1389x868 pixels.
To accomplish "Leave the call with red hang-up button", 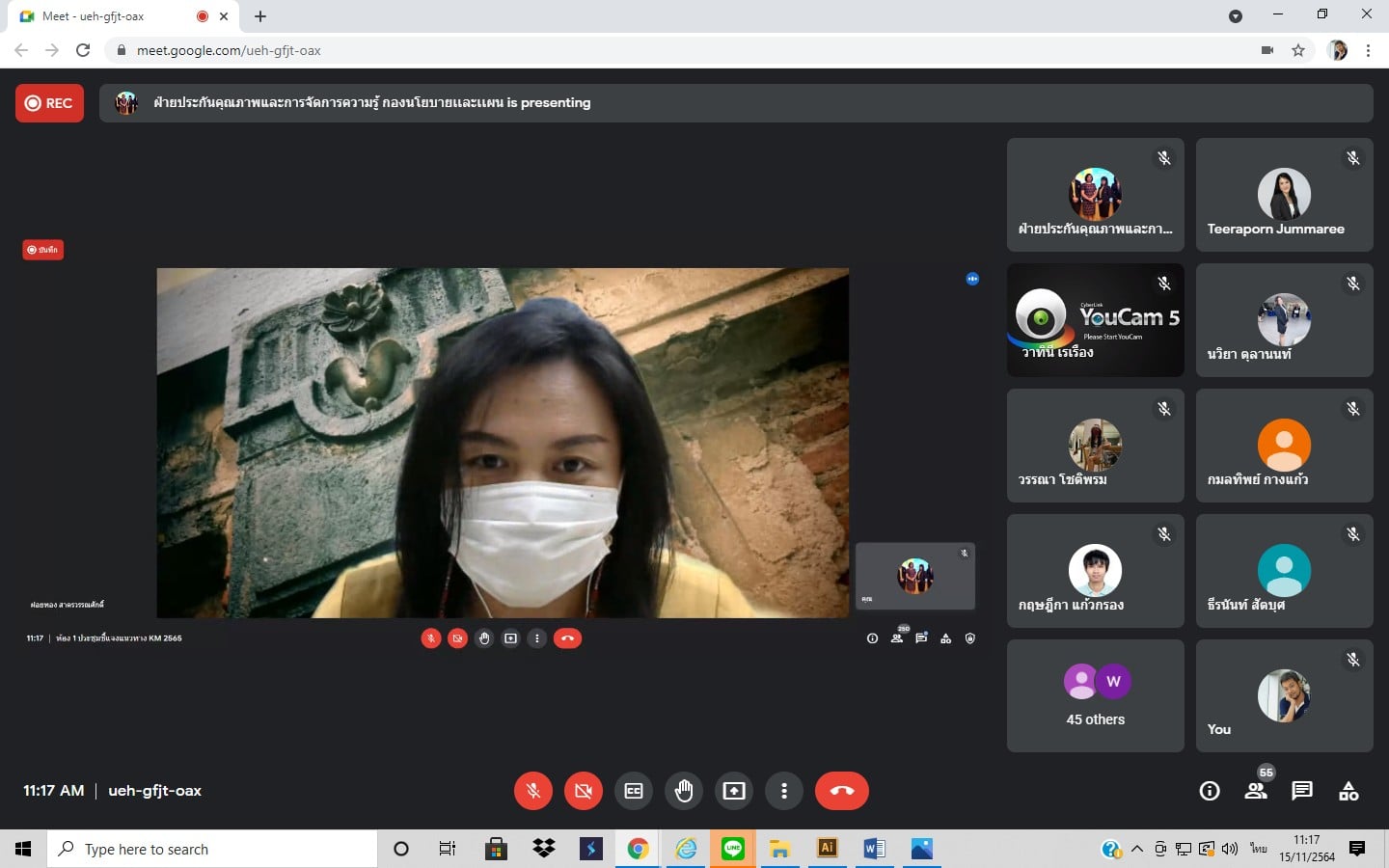I will tap(841, 791).
